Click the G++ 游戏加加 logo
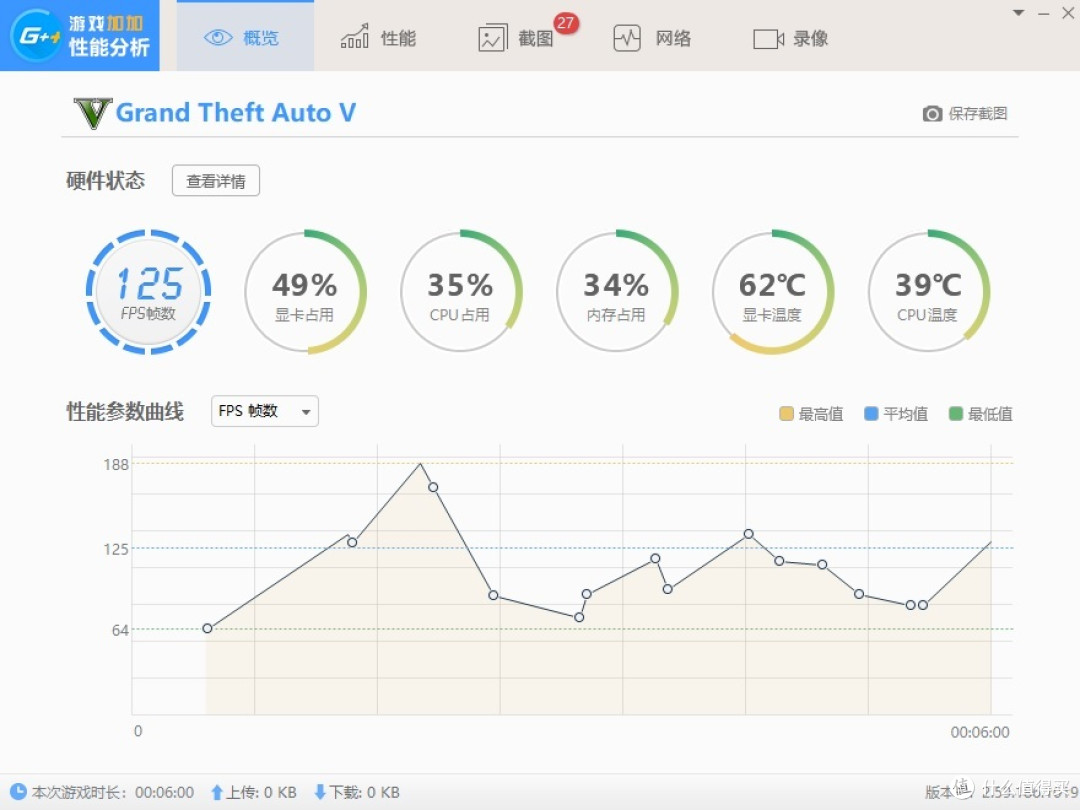 [x=80, y=35]
